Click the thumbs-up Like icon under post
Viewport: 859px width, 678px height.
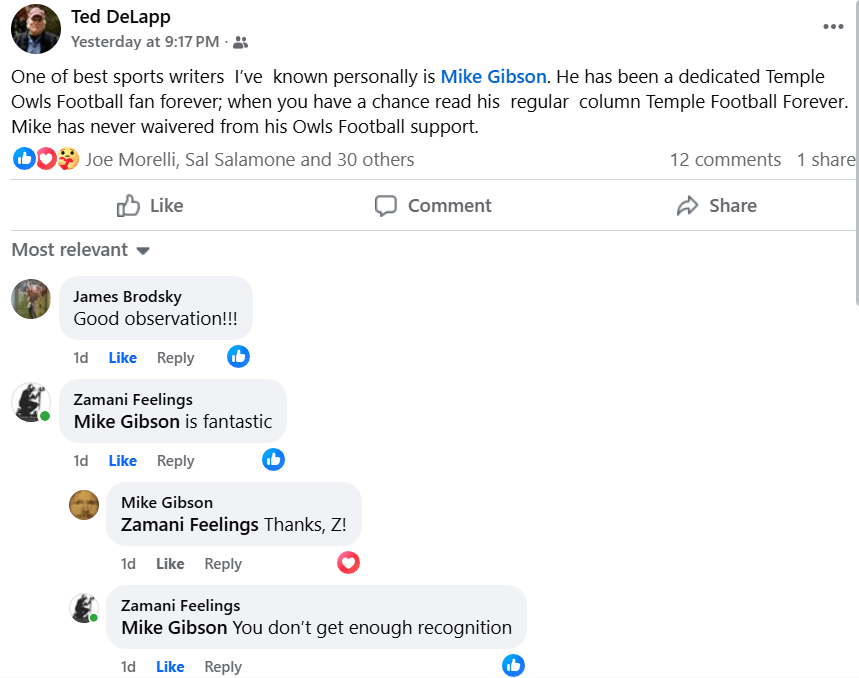pyautogui.click(x=129, y=206)
